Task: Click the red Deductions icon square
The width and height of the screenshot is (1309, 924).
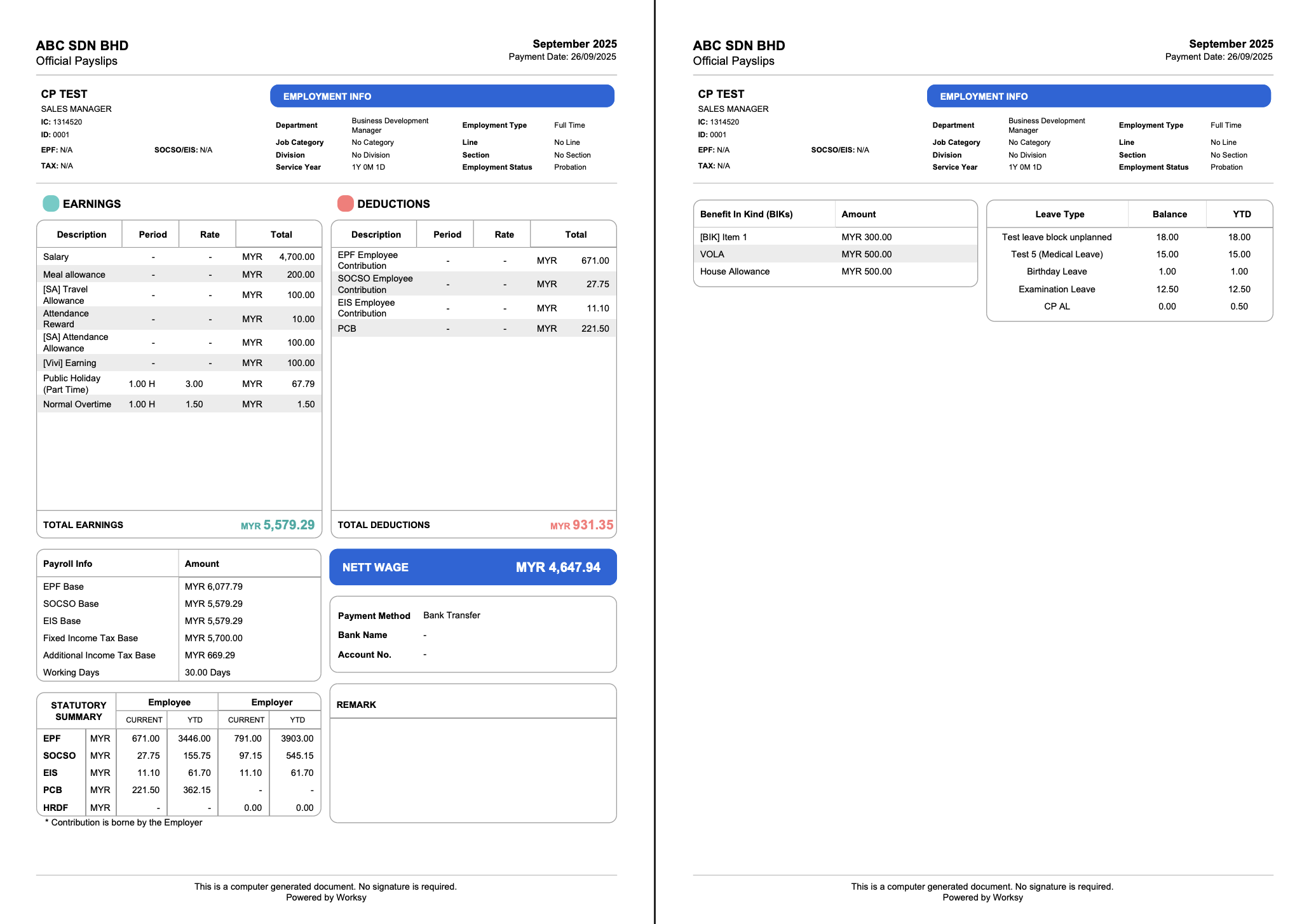Action: pos(345,203)
